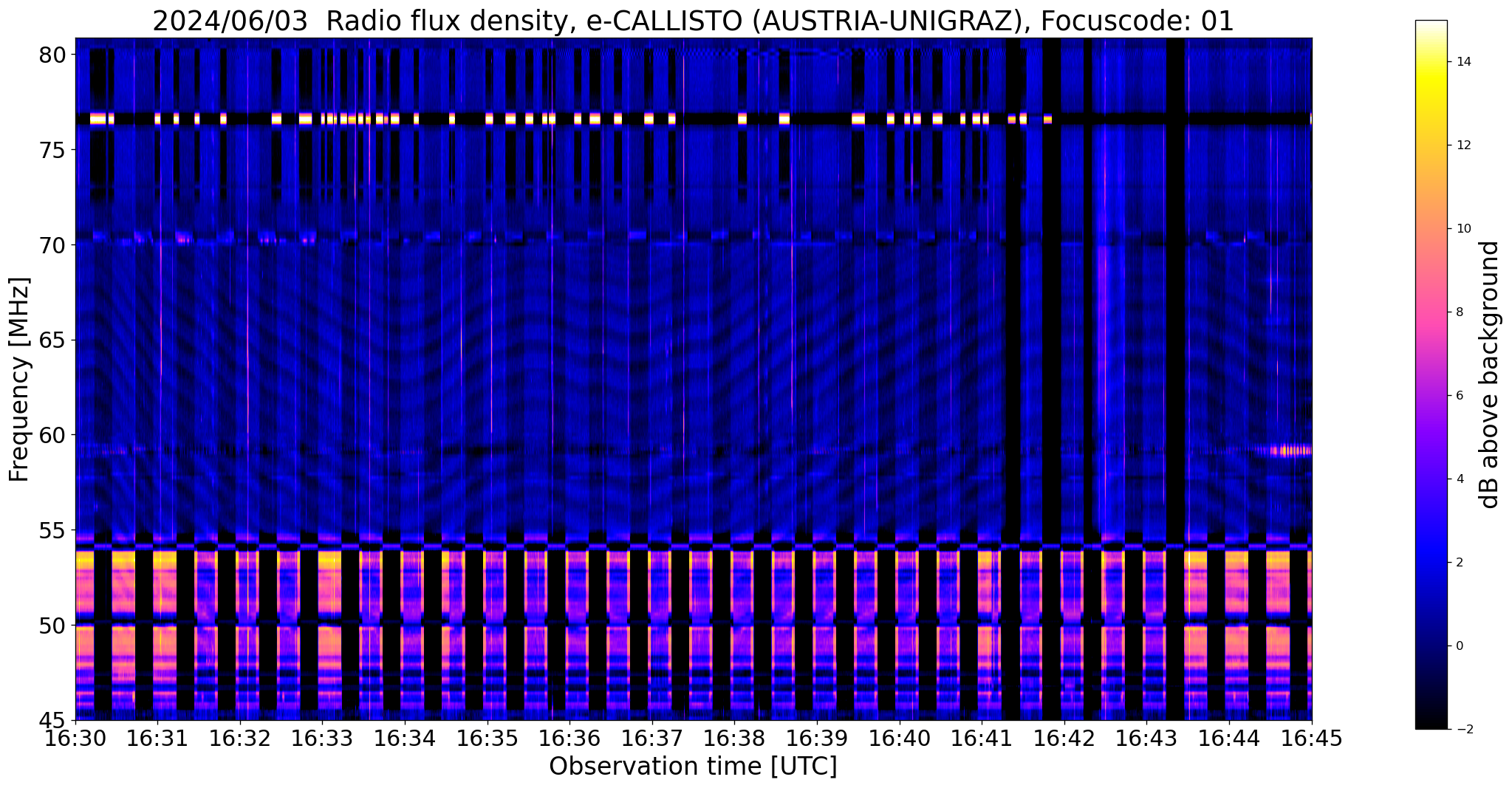Click the 16:39 time tick label
The image size is (1512, 788).
click(817, 739)
